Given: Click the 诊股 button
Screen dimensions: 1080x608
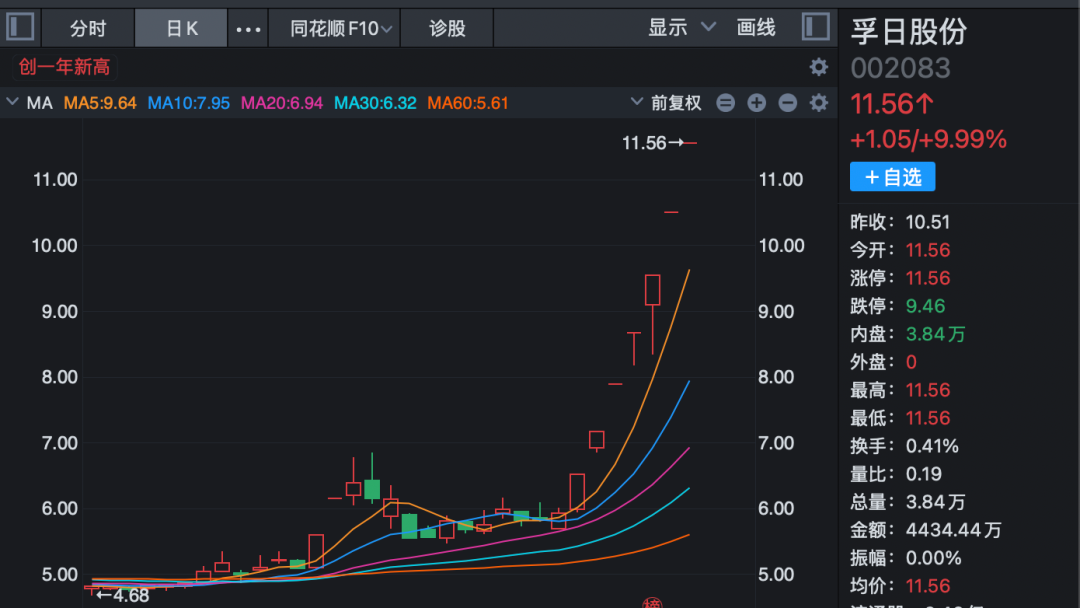Looking at the screenshot, I should tap(447, 28).
